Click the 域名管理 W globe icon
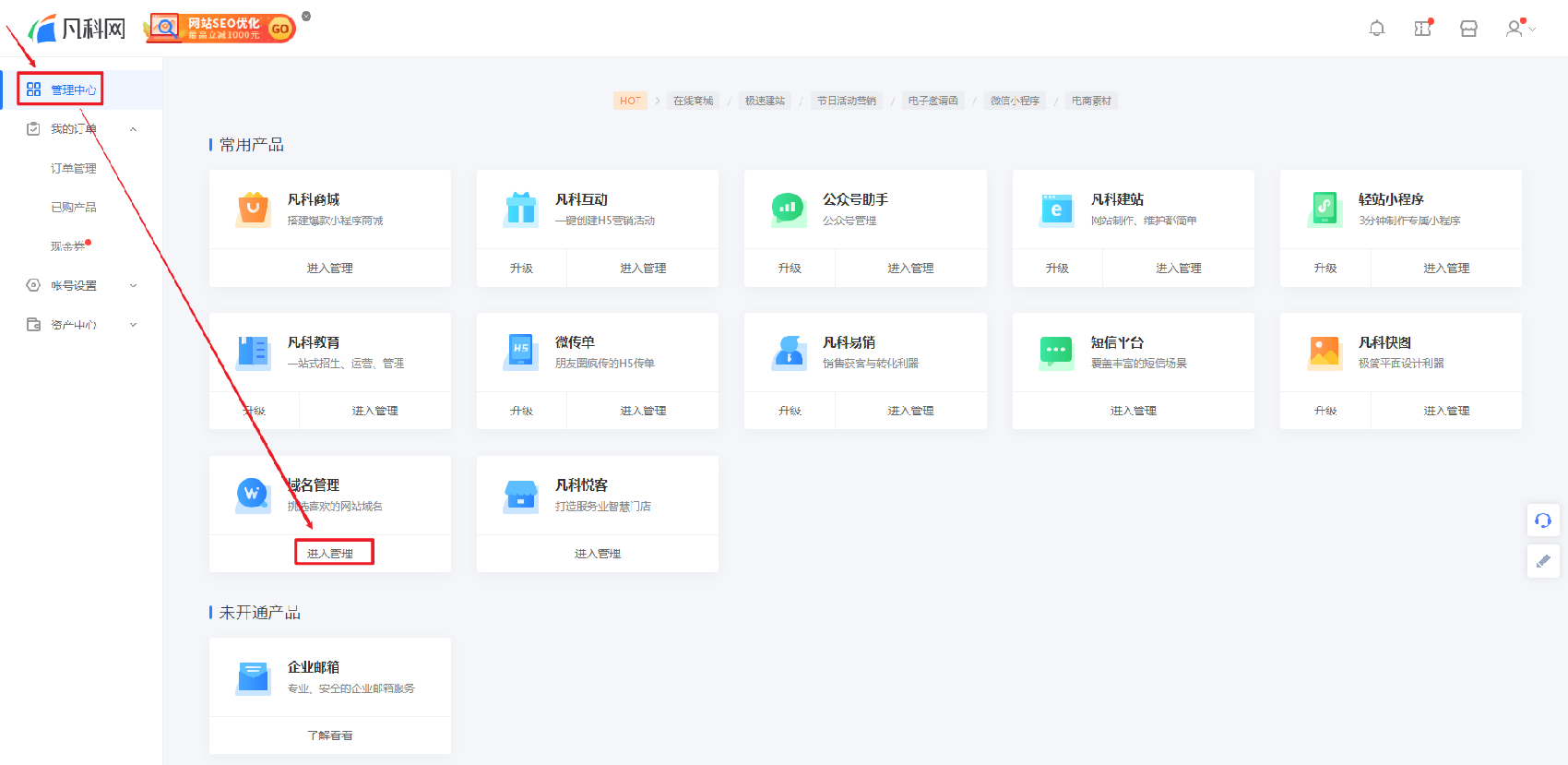Image resolution: width=1568 pixels, height=765 pixels. pyautogui.click(x=254, y=495)
